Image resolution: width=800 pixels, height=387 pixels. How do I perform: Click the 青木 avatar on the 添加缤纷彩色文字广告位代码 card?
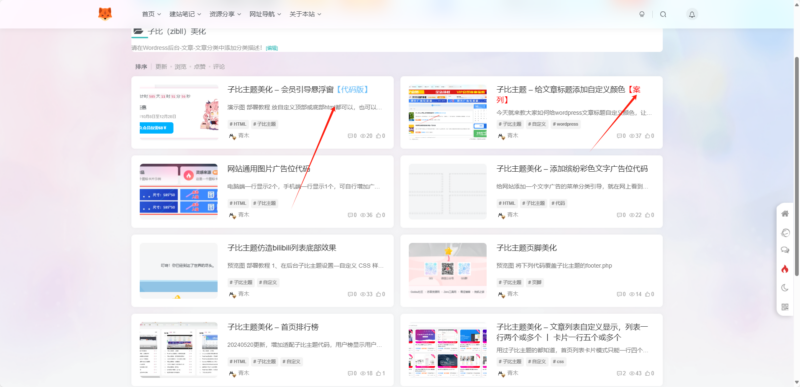coord(501,215)
